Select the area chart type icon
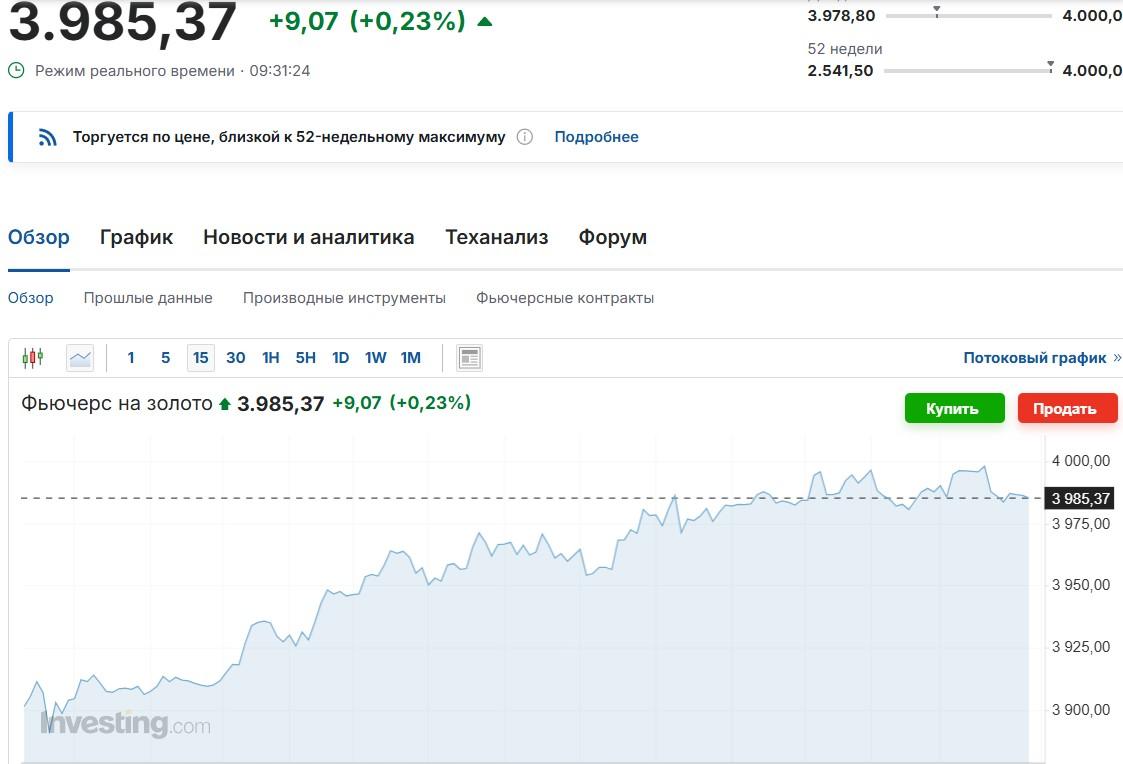1123x764 pixels. click(80, 357)
